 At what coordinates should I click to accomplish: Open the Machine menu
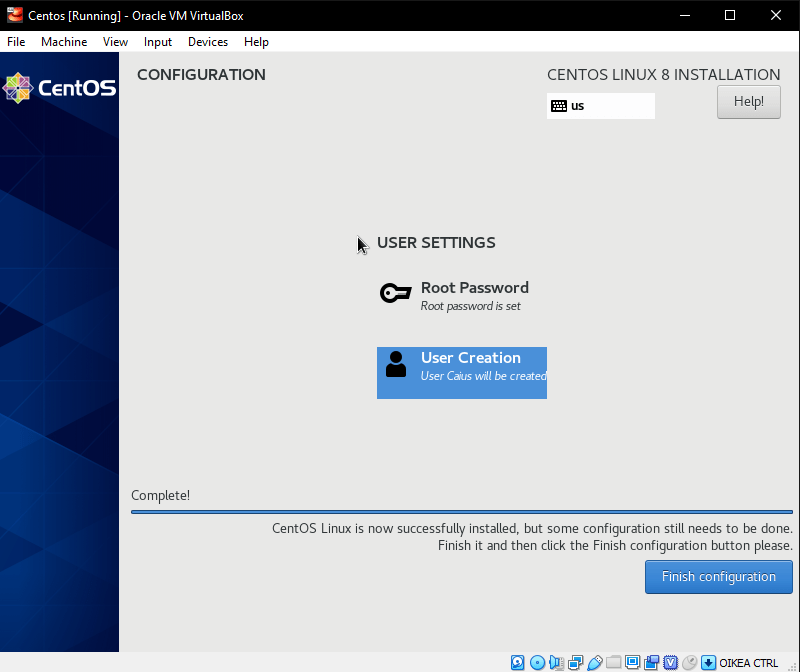(x=64, y=42)
